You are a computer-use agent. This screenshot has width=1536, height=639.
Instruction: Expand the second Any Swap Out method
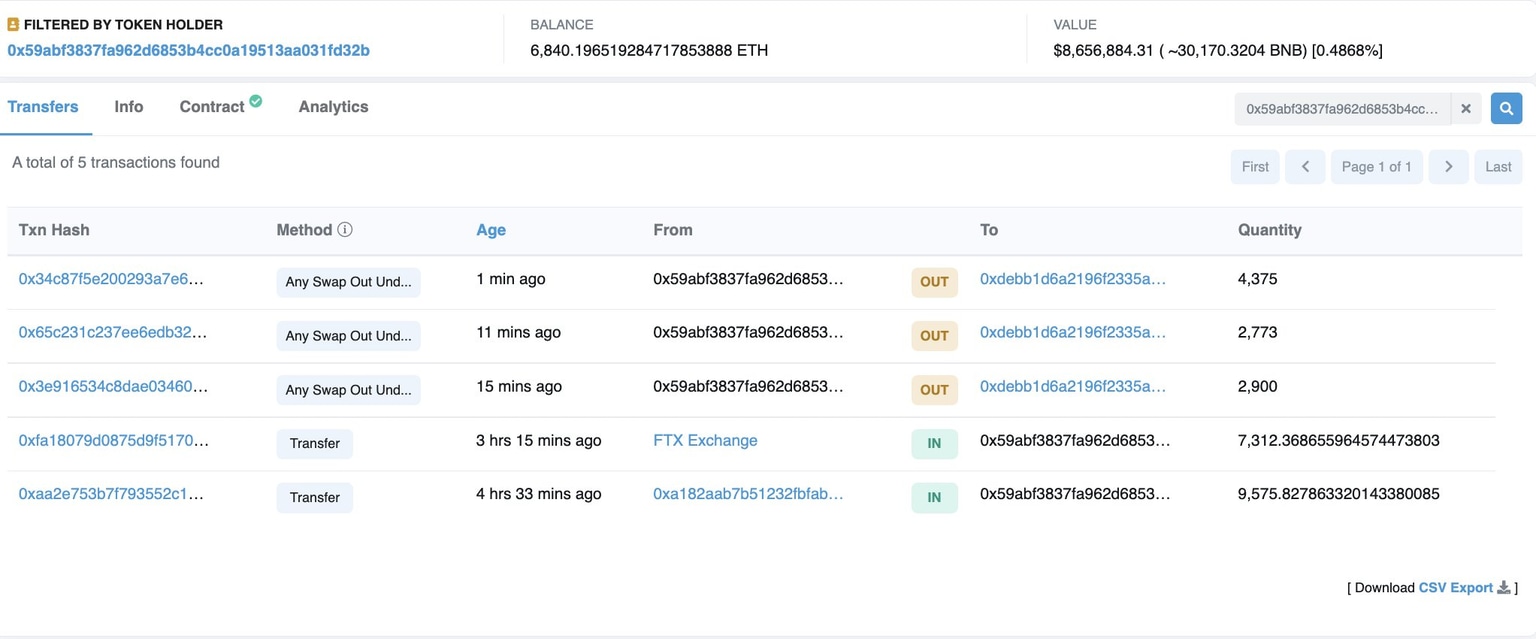[348, 335]
